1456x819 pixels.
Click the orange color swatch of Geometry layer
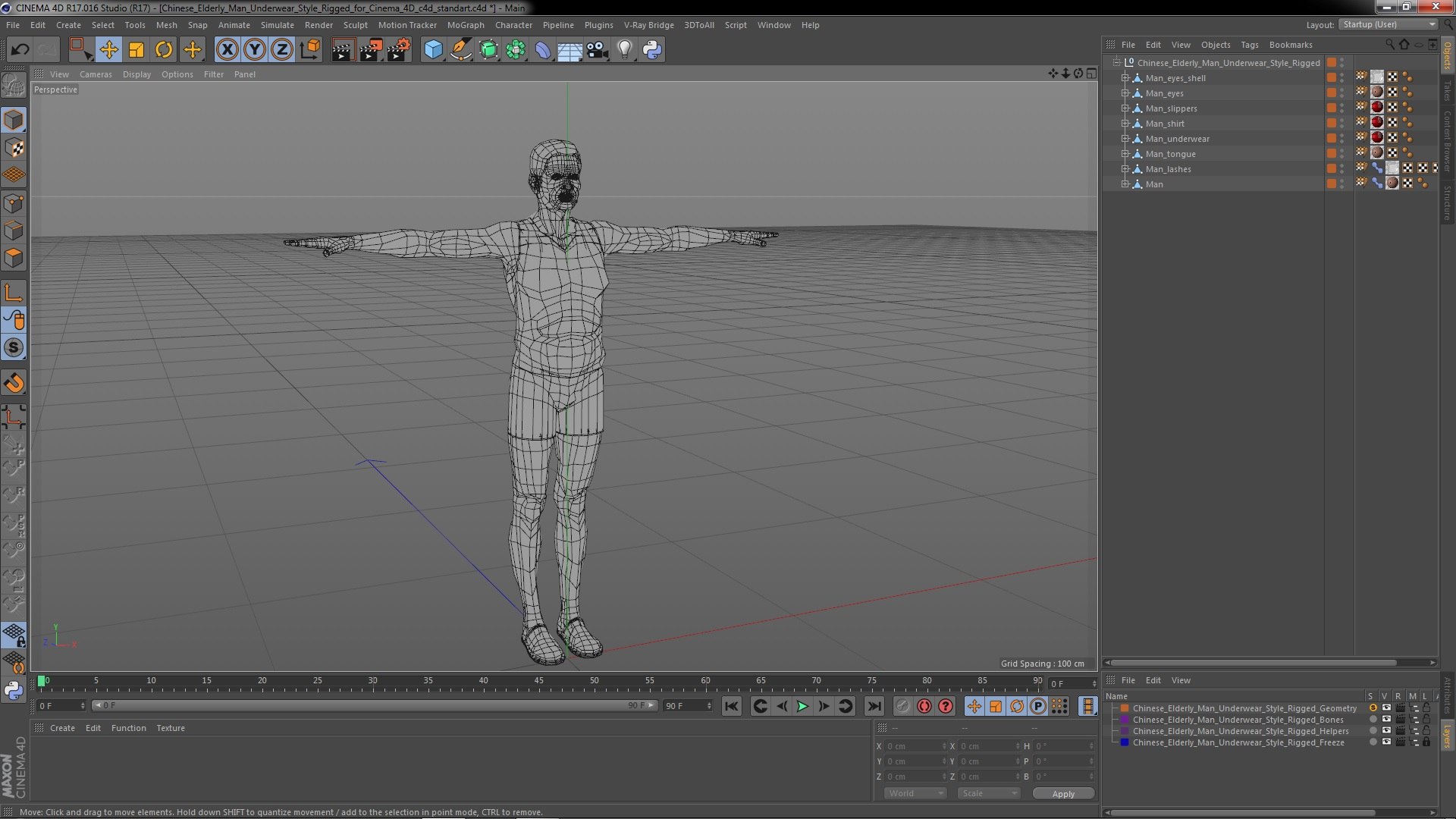click(1125, 708)
